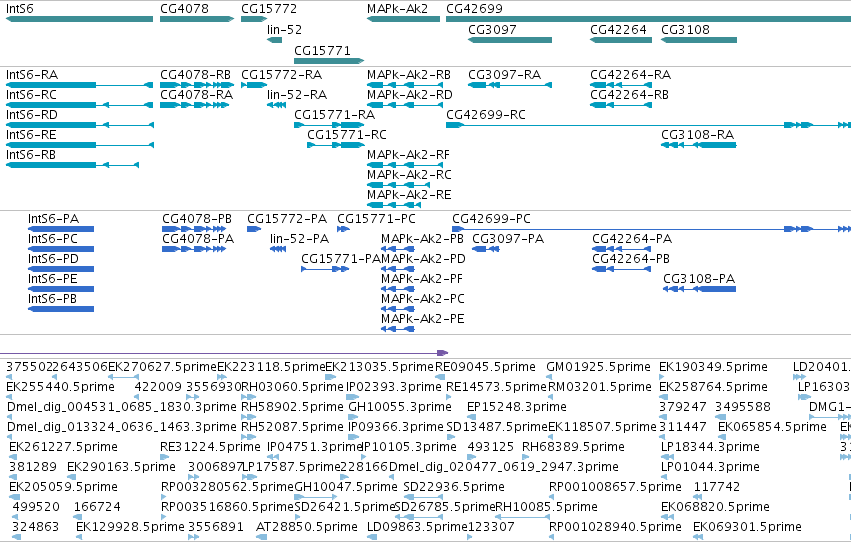Select protein IntS6-PA
This screenshot has height=542, width=851.
pos(61,229)
